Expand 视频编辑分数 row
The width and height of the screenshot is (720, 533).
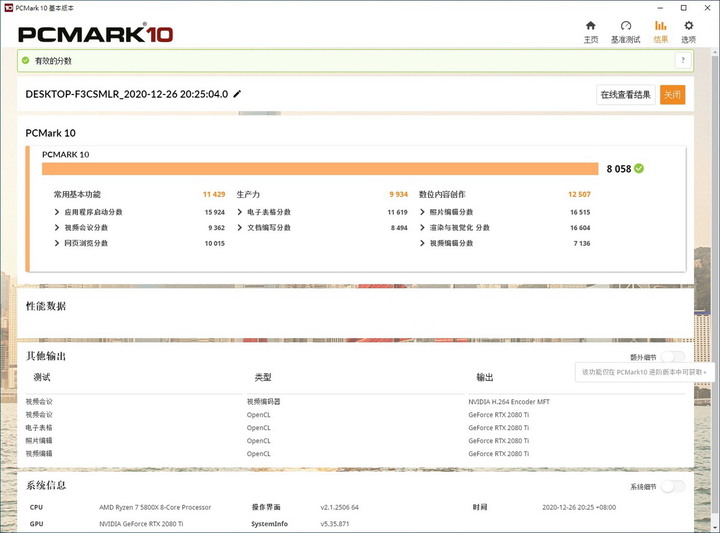coord(422,243)
